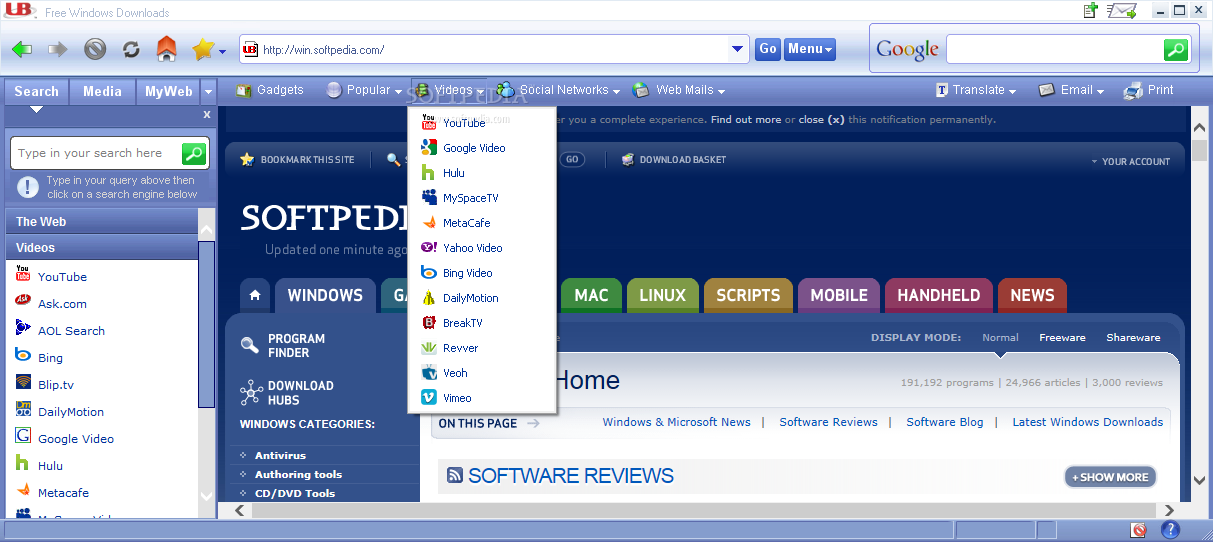Open the address bar URL dropdown arrow
Viewport: 1213px width, 542px height.
[739, 49]
